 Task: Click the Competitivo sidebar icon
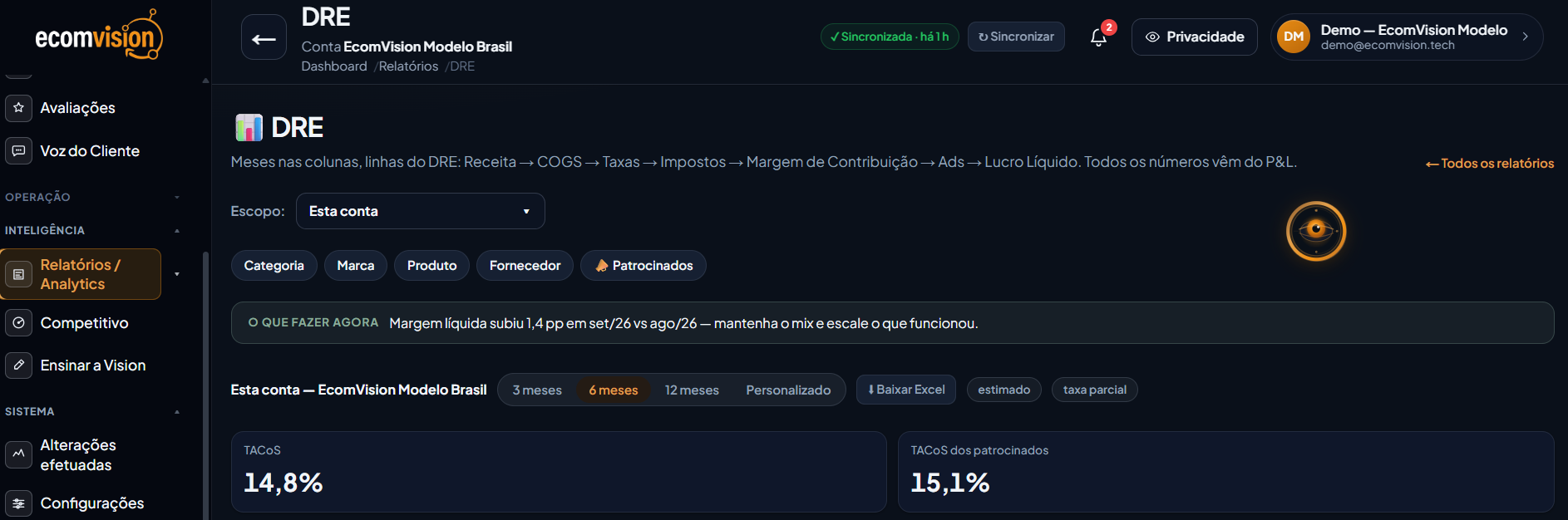19,322
